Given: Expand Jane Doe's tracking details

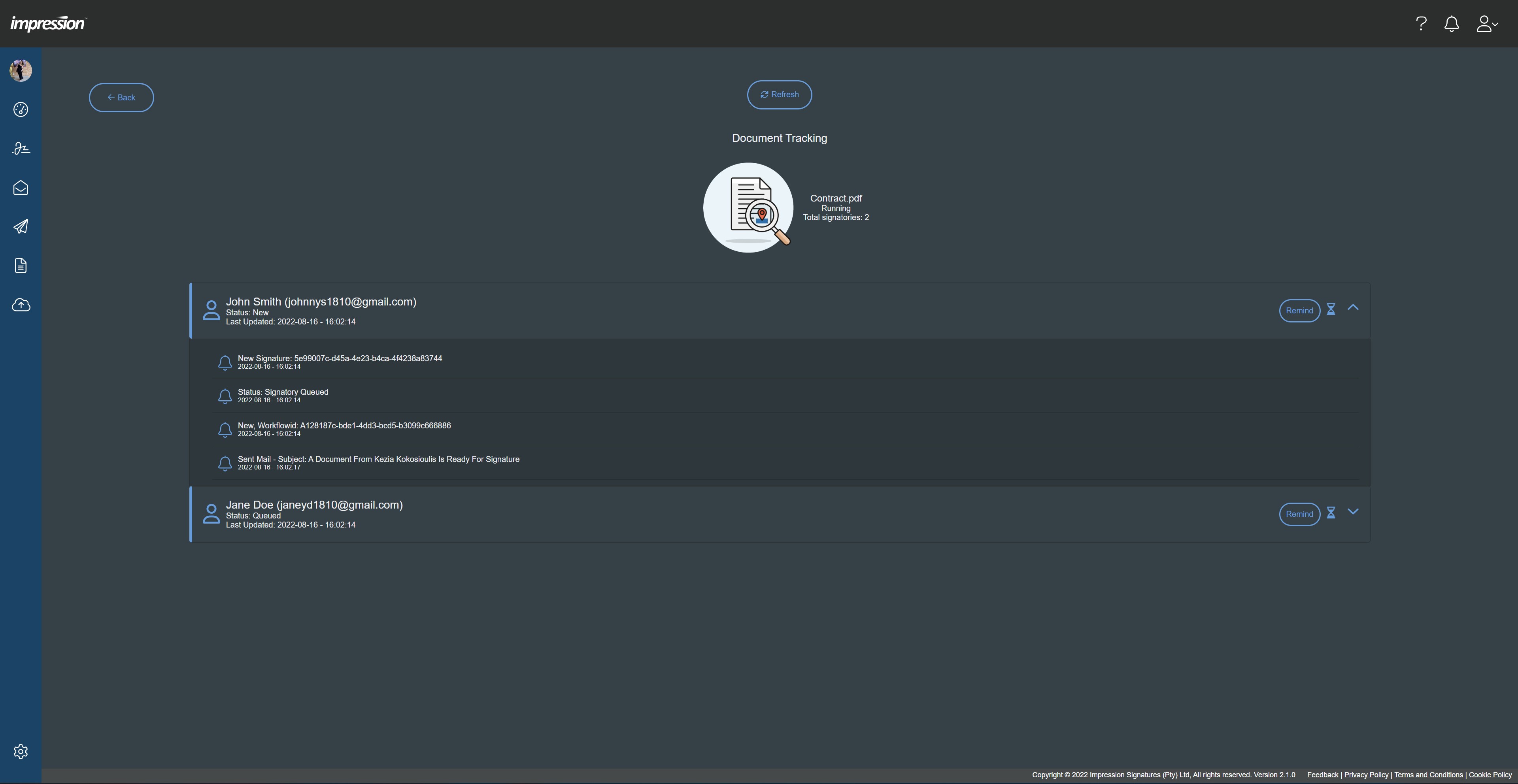Looking at the screenshot, I should pos(1353,511).
